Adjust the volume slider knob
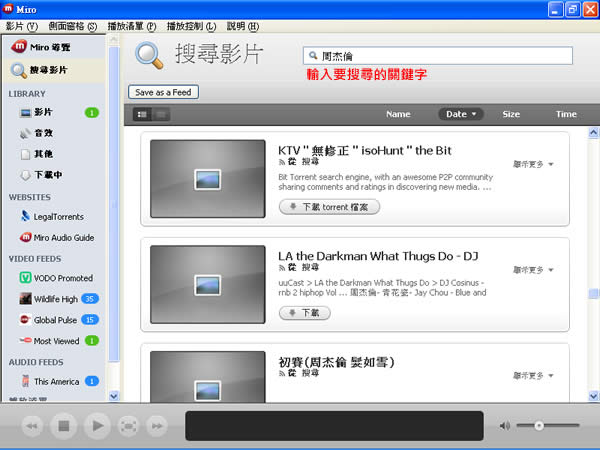600x450 pixels. pyautogui.click(x=539, y=426)
